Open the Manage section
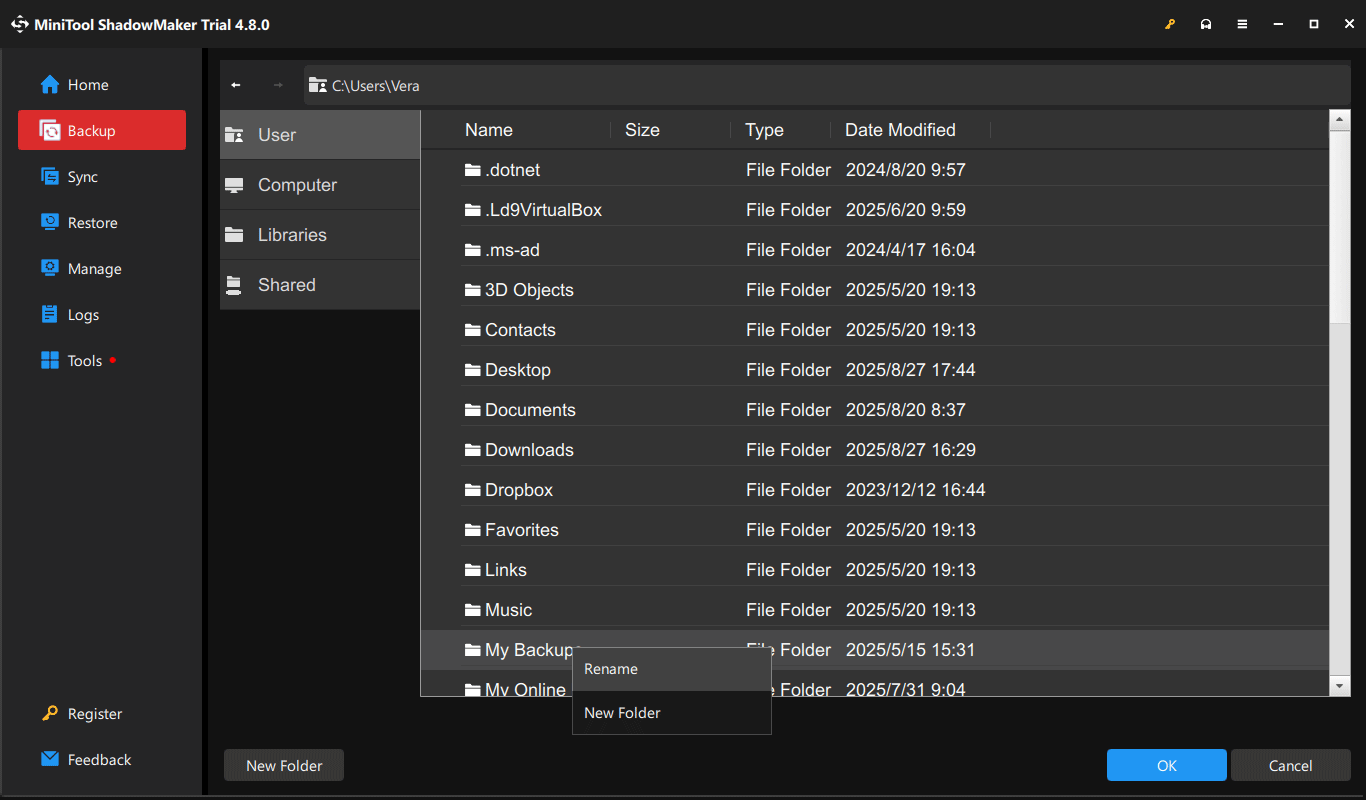Screen dimensions: 1366x800 91,268
